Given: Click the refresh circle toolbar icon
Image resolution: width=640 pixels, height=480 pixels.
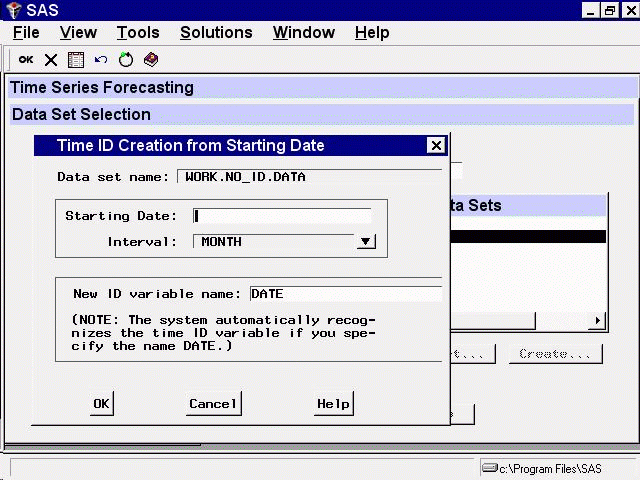Looking at the screenshot, I should coord(126,60).
